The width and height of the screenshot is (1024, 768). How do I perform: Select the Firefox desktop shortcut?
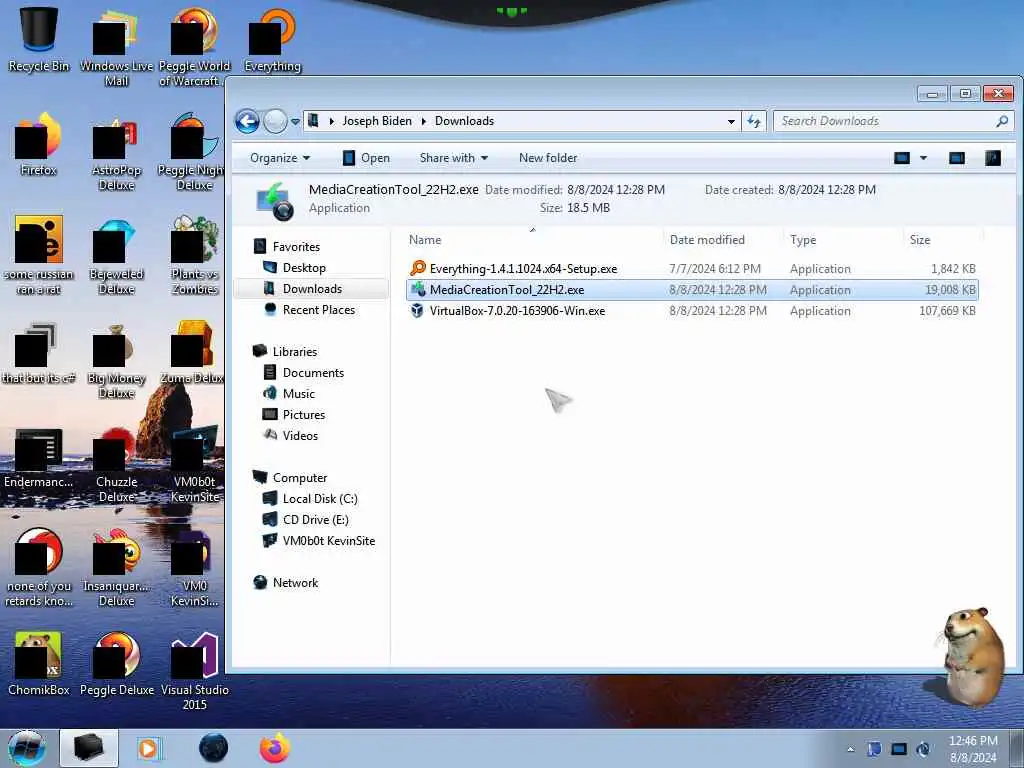(x=39, y=145)
